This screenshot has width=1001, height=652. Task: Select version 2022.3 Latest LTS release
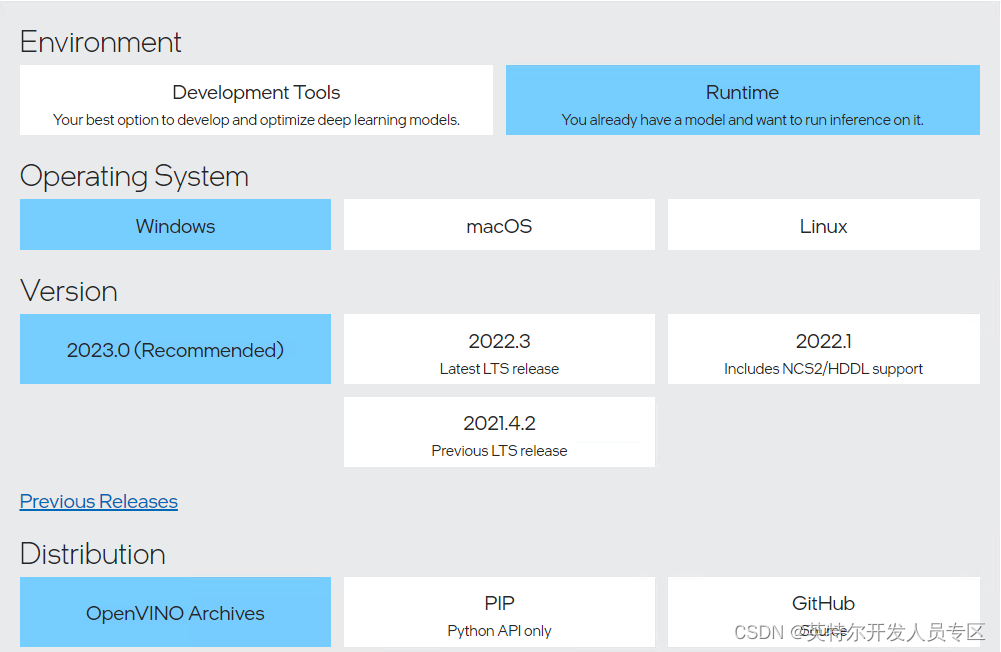[499, 349]
